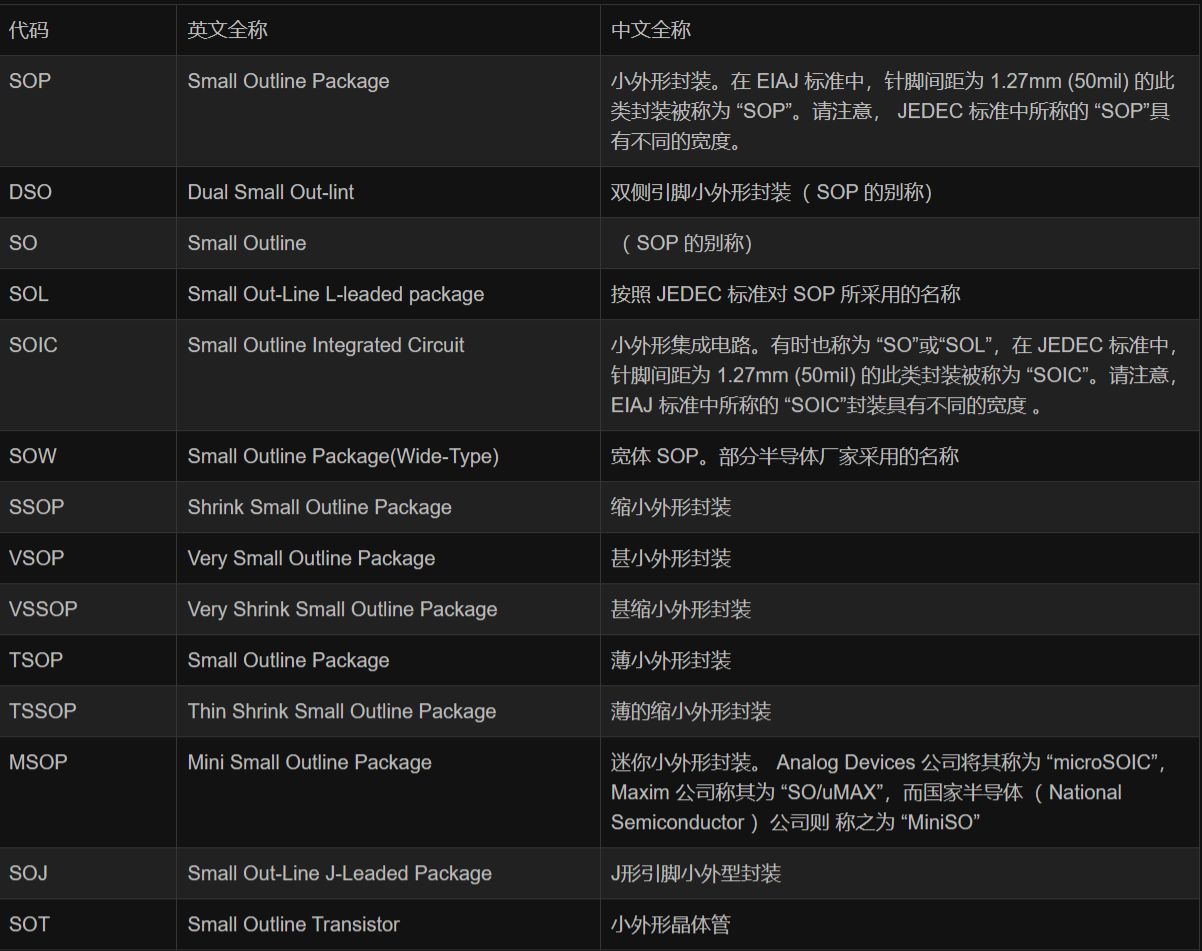
Task: Click the 英文全称 column header
Action: 230,29
